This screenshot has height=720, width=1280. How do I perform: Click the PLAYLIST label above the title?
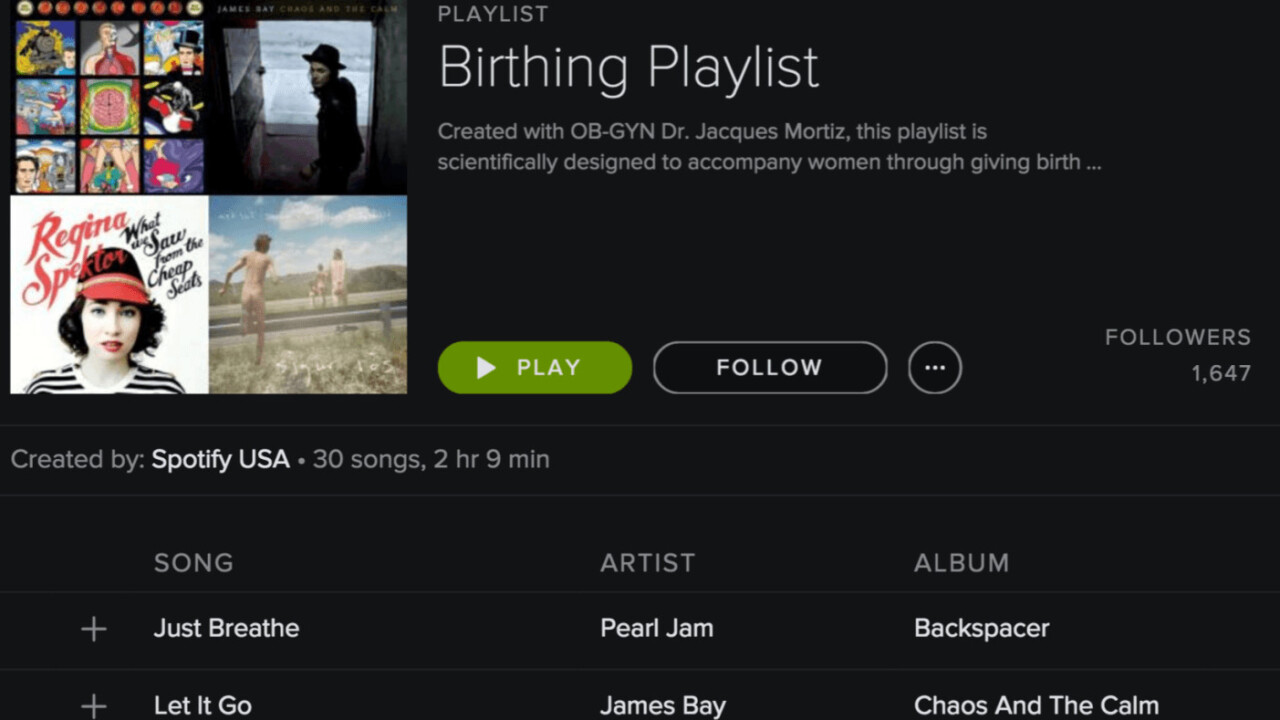tap(491, 13)
